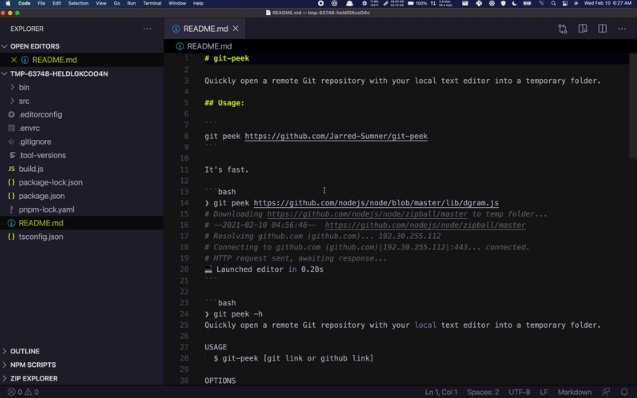The height and width of the screenshot is (398, 637).
Task: Open package-lock.json file
Action: tap(81, 182)
